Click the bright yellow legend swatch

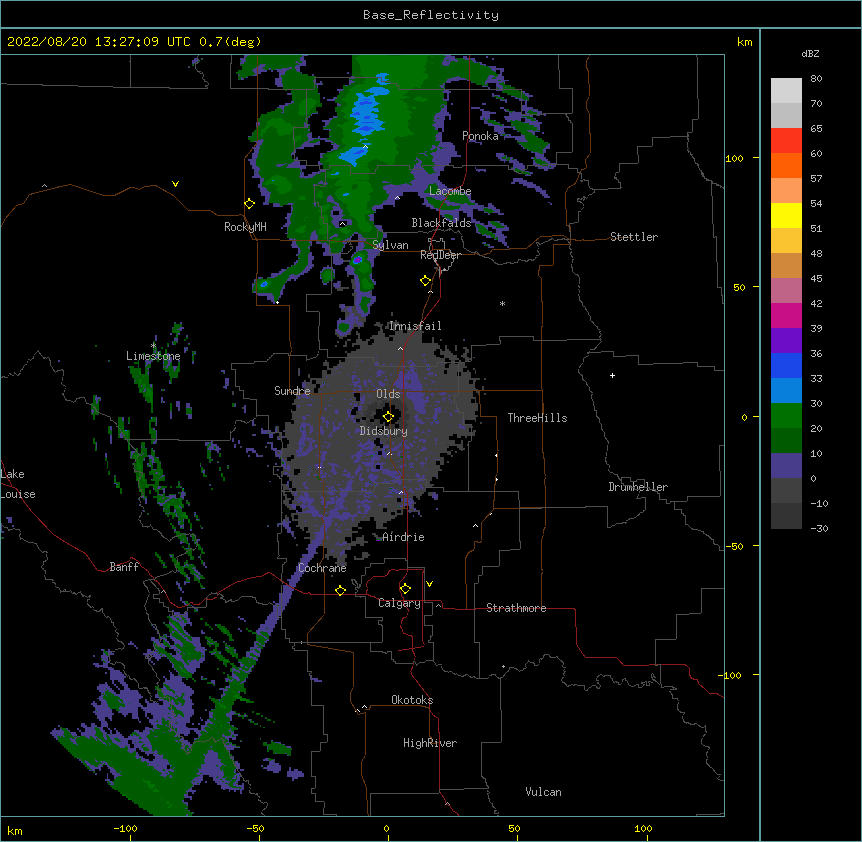[x=786, y=215]
